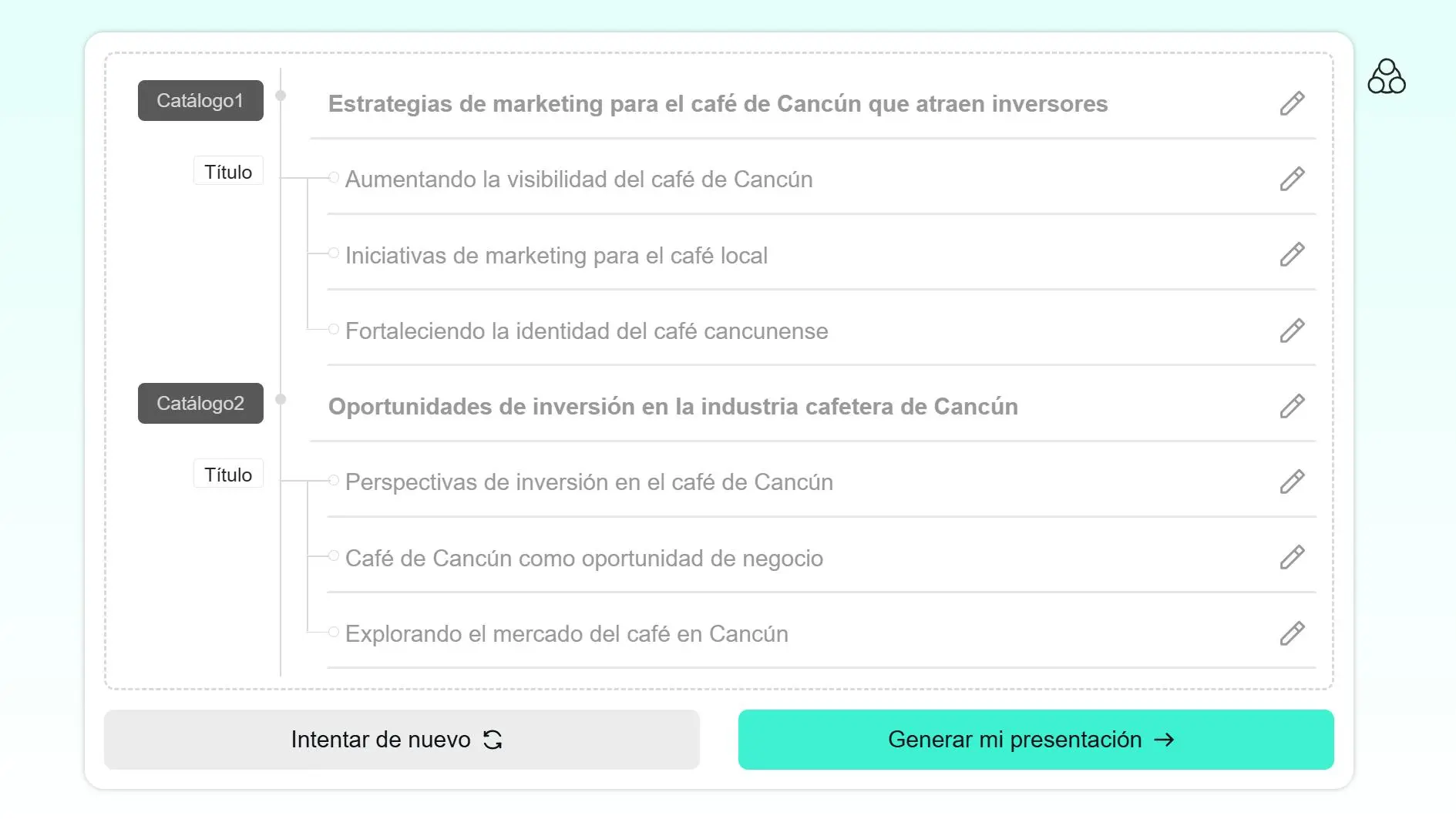Edit the 'Estrategias de marketing' heading pencil icon

[1292, 103]
